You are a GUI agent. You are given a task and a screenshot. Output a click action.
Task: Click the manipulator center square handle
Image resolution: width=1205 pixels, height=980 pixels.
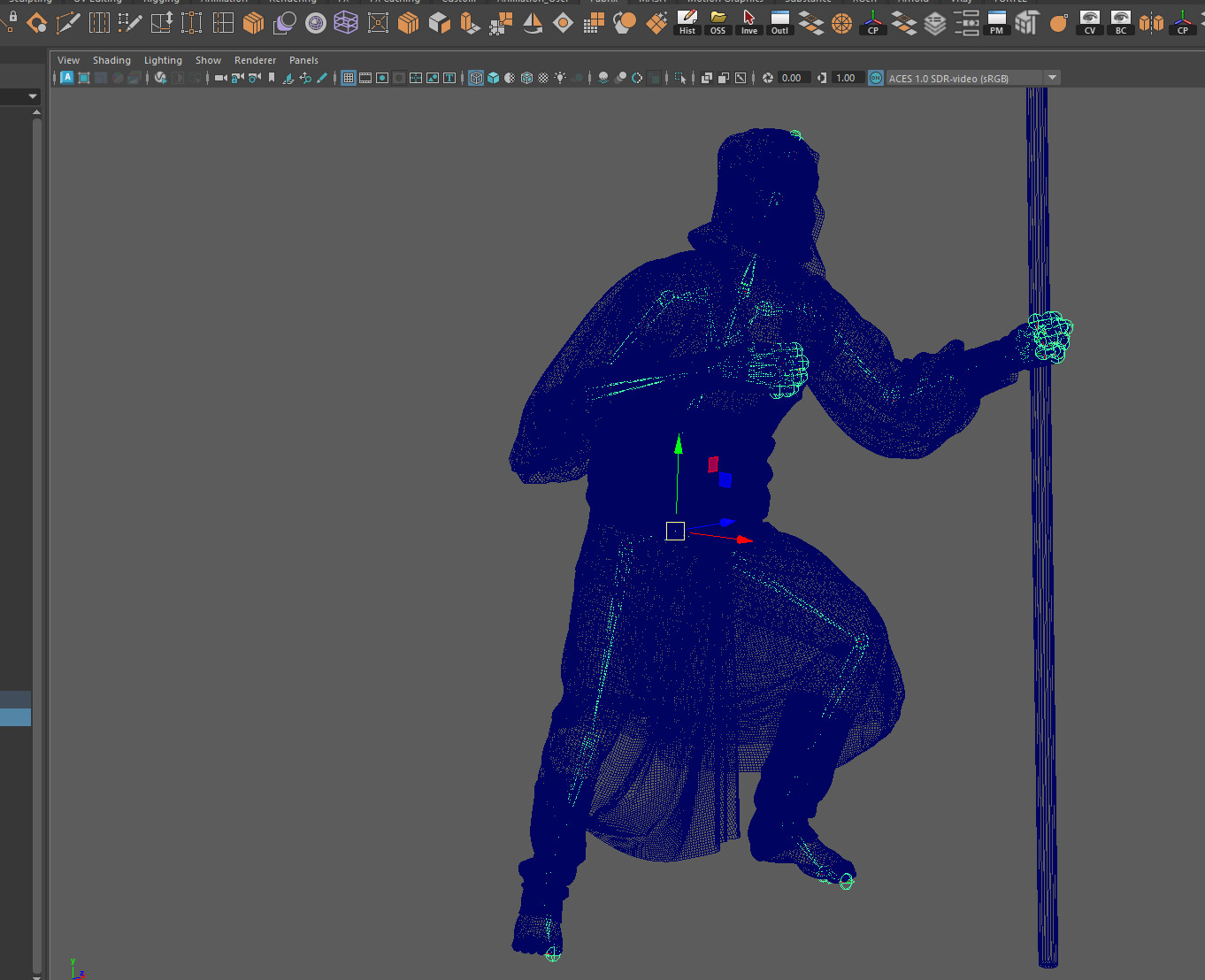(x=675, y=531)
